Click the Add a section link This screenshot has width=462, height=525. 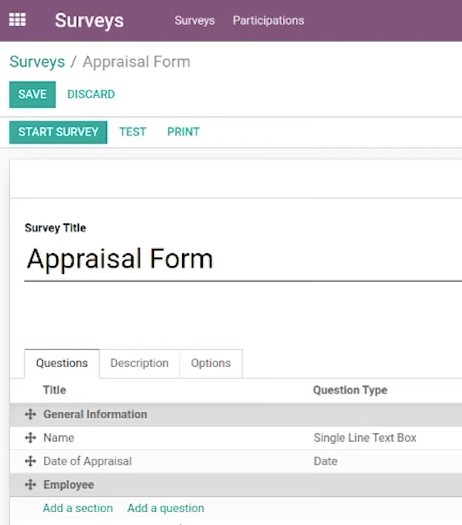(78, 508)
